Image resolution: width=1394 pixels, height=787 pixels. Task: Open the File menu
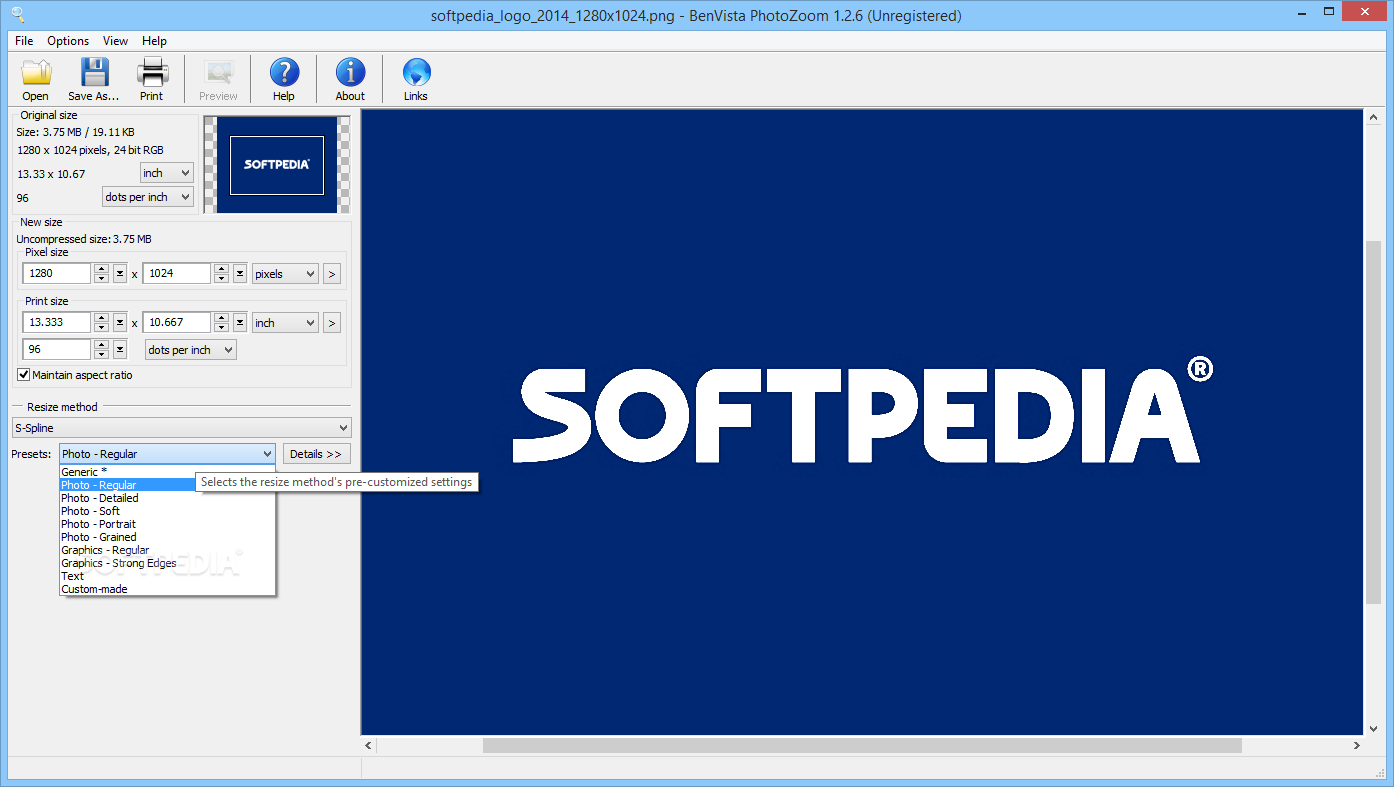(x=24, y=41)
